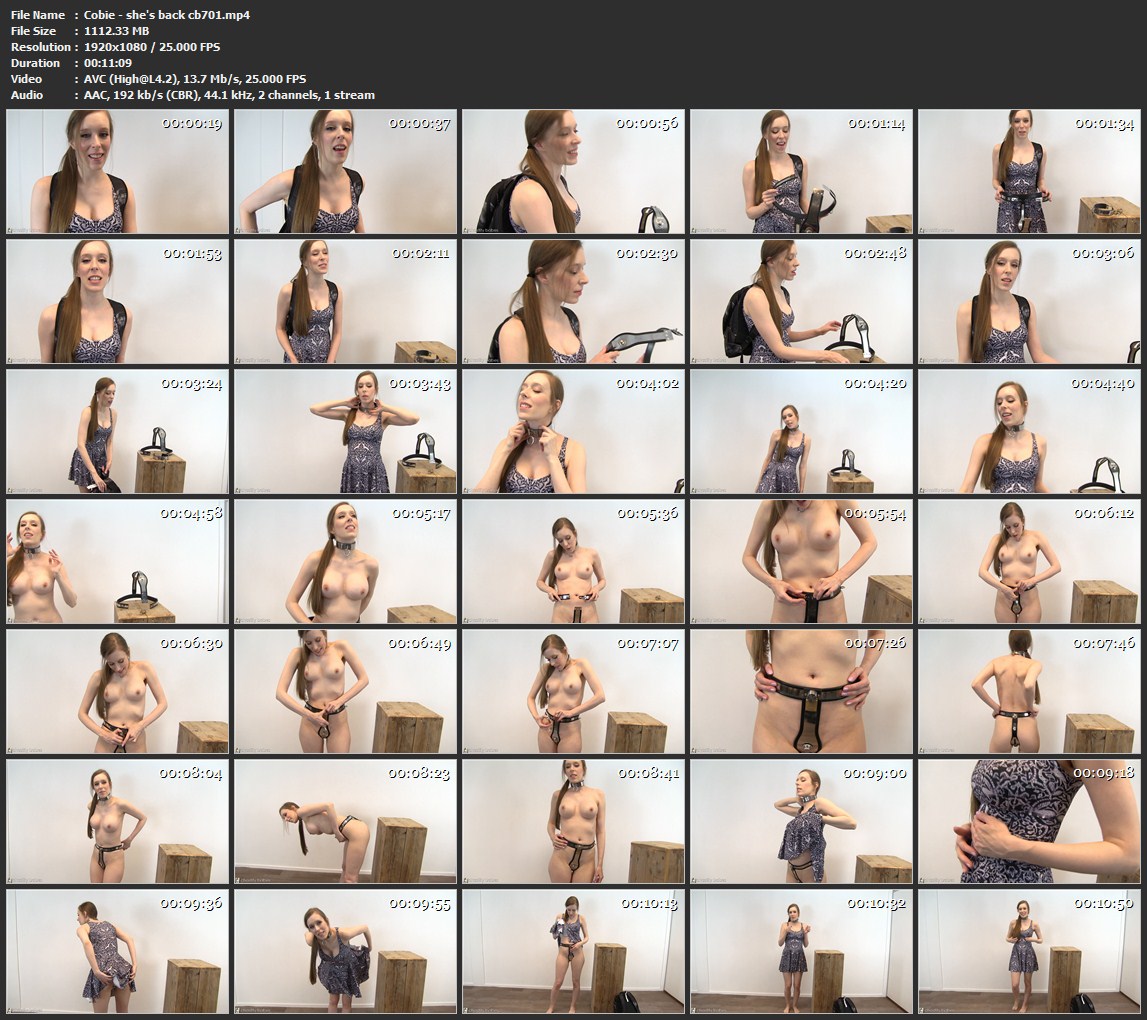This screenshot has height=1020, width=1147.
Task: Select the frame at 00:00:37
Action: pos(345,172)
